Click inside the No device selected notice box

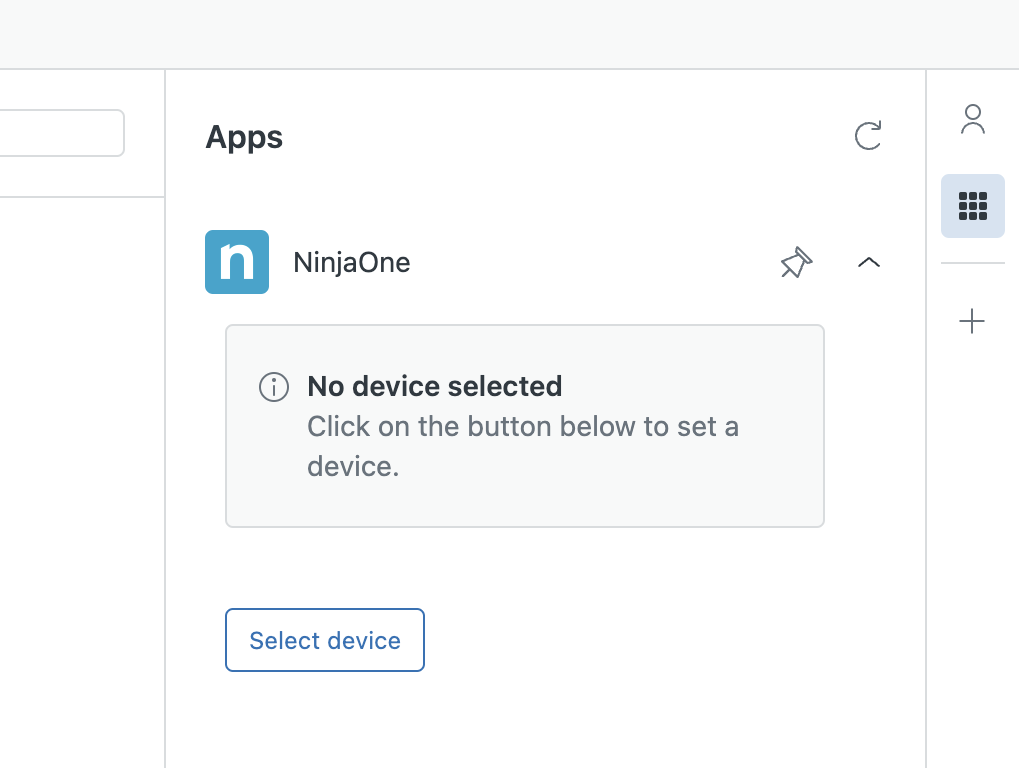(x=524, y=425)
